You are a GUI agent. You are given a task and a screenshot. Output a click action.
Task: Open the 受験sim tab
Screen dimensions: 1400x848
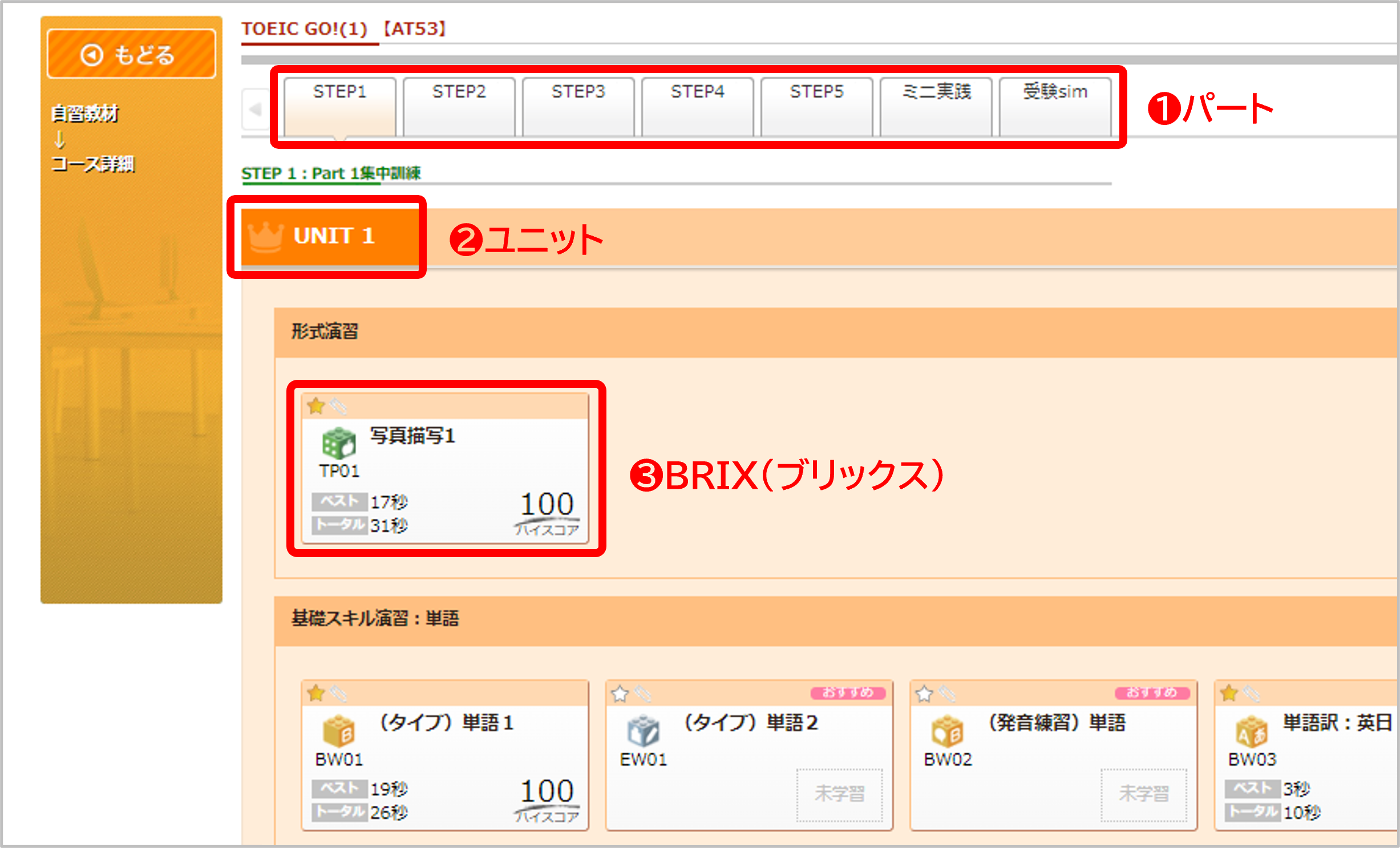point(1055,107)
